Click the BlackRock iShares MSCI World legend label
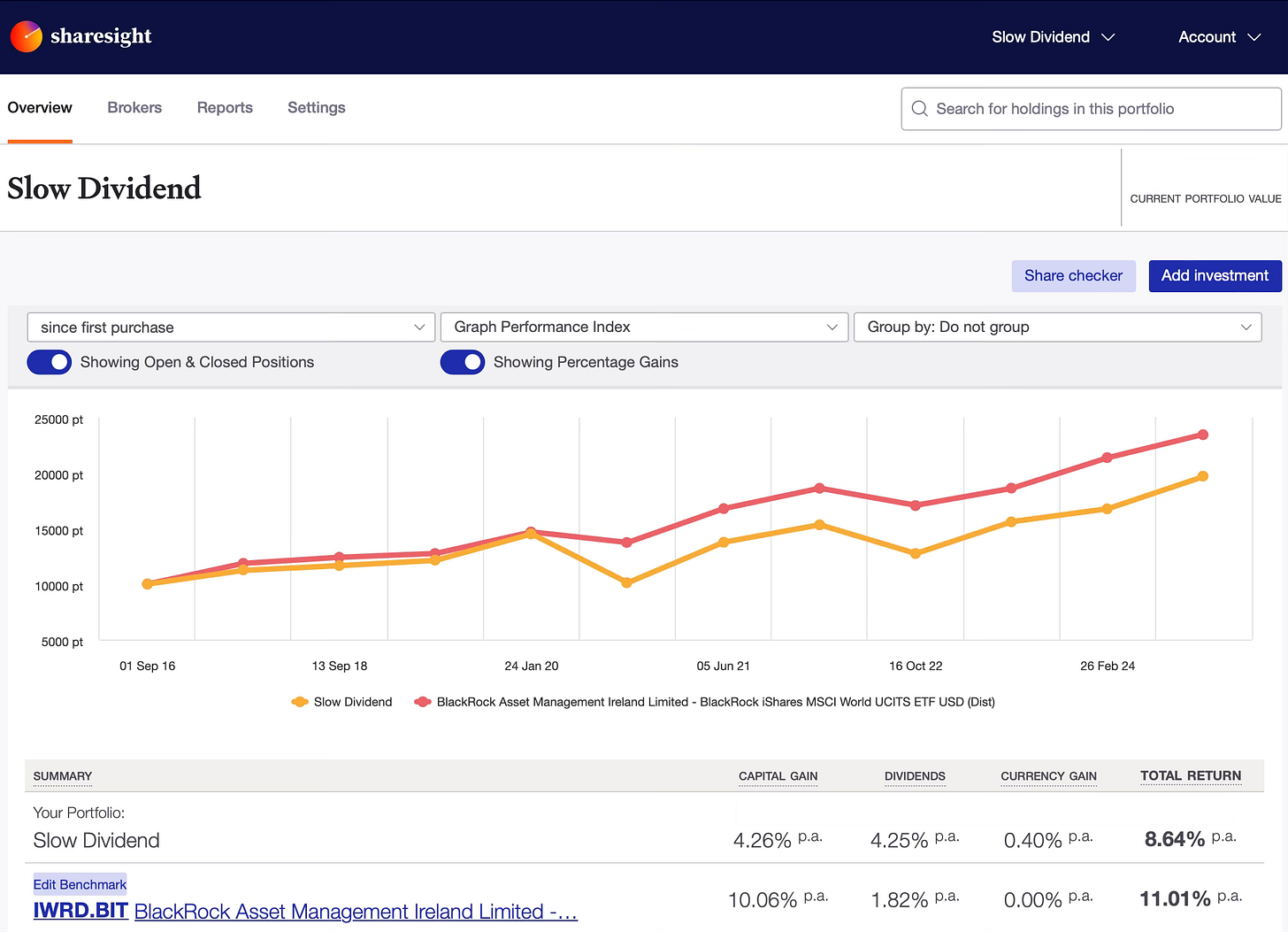 coord(716,702)
